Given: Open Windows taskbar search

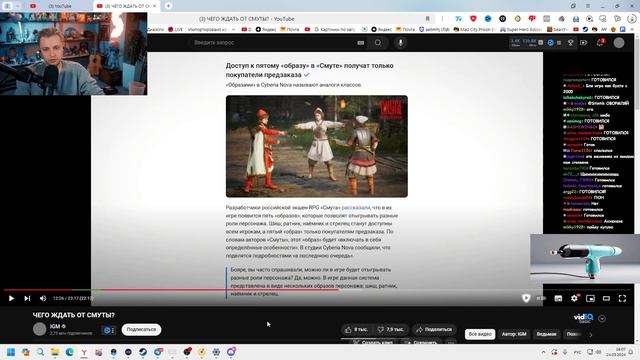Looking at the screenshot, I should pos(40,352).
